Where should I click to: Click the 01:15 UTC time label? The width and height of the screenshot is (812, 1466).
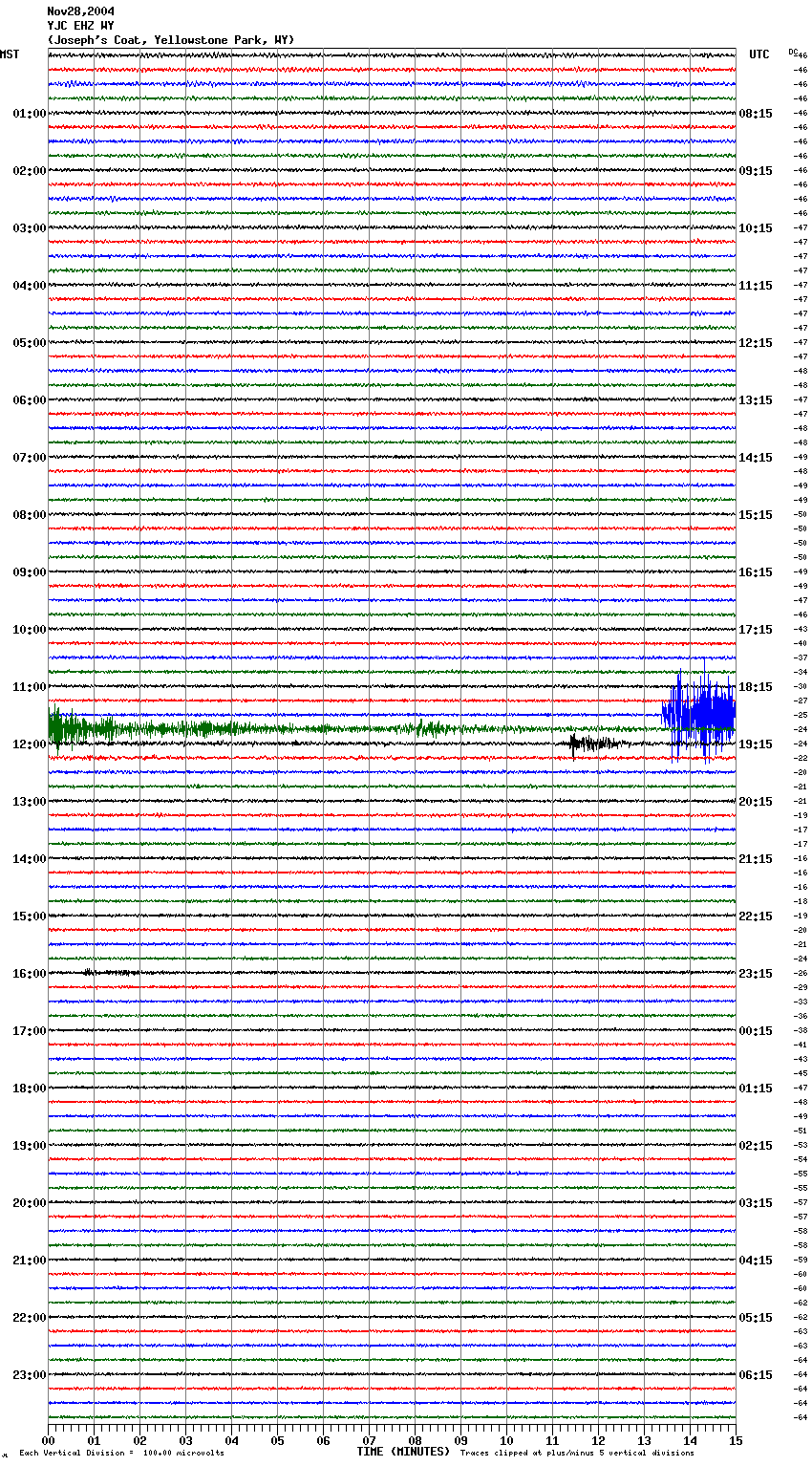click(x=756, y=1089)
